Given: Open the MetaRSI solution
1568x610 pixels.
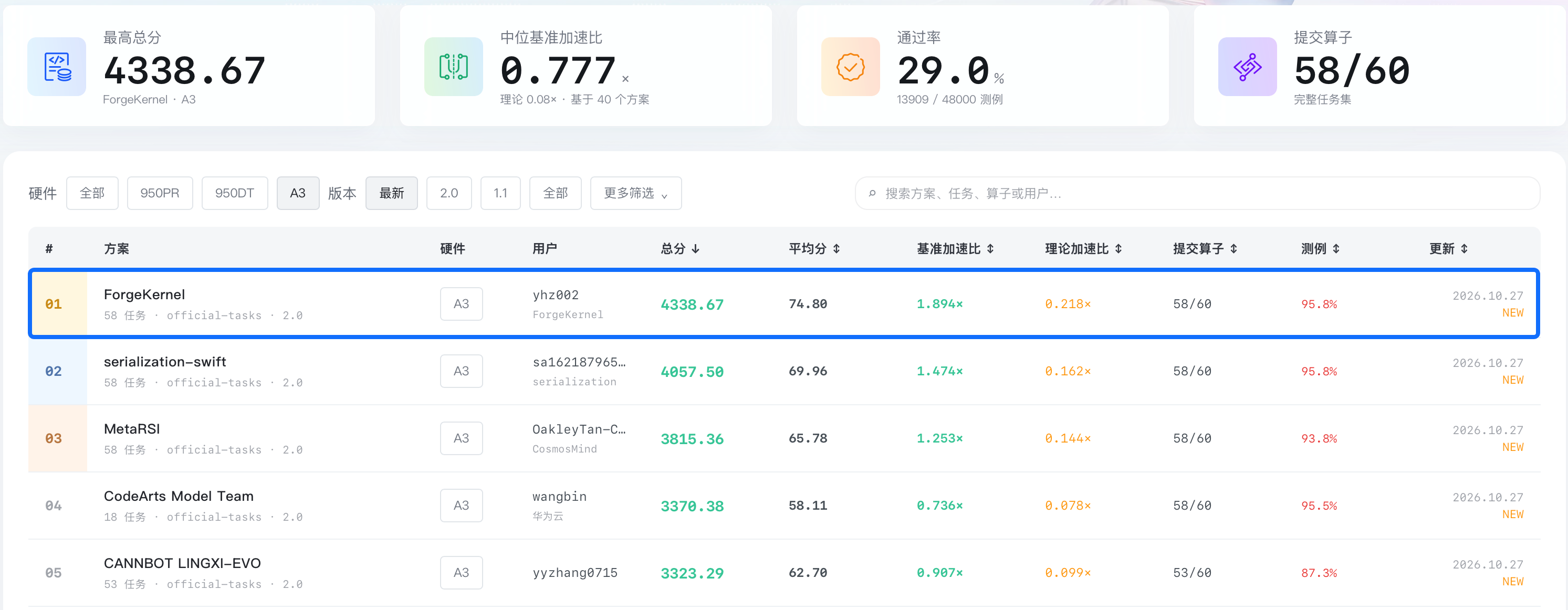Looking at the screenshot, I should point(132,428).
